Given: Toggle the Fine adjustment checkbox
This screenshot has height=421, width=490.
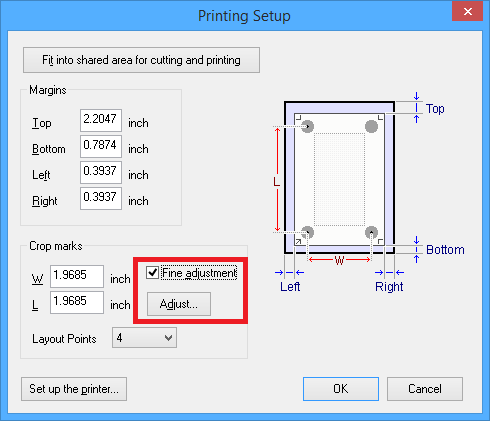Looking at the screenshot, I should tap(152, 273).
